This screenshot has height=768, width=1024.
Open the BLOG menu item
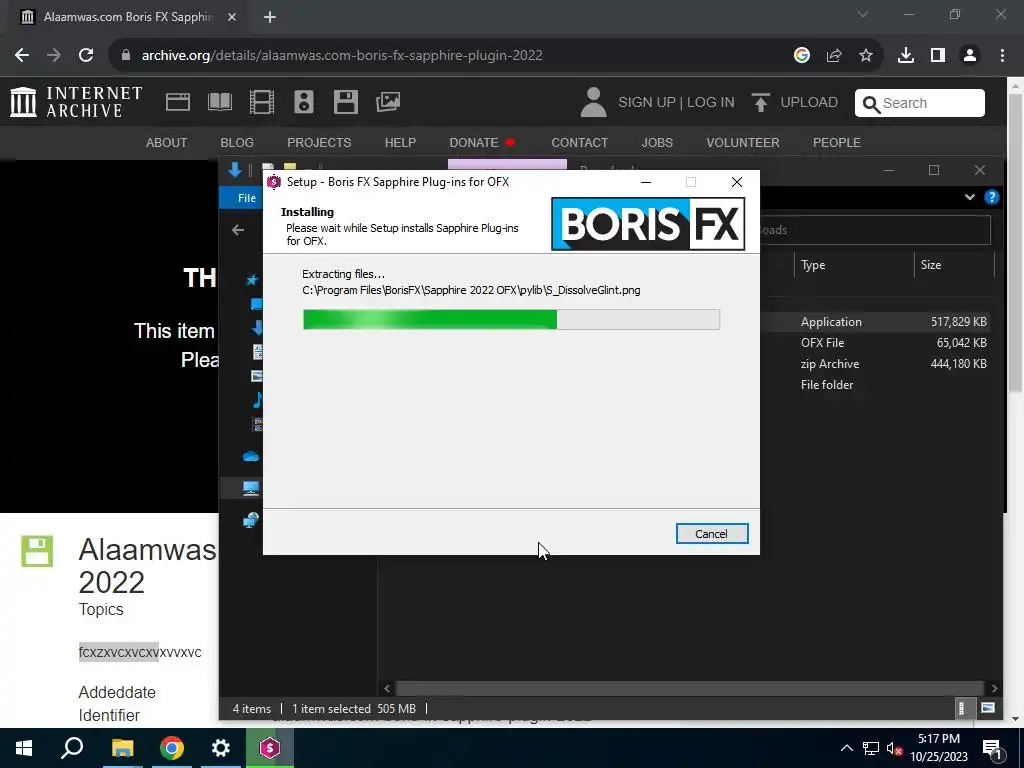click(237, 142)
